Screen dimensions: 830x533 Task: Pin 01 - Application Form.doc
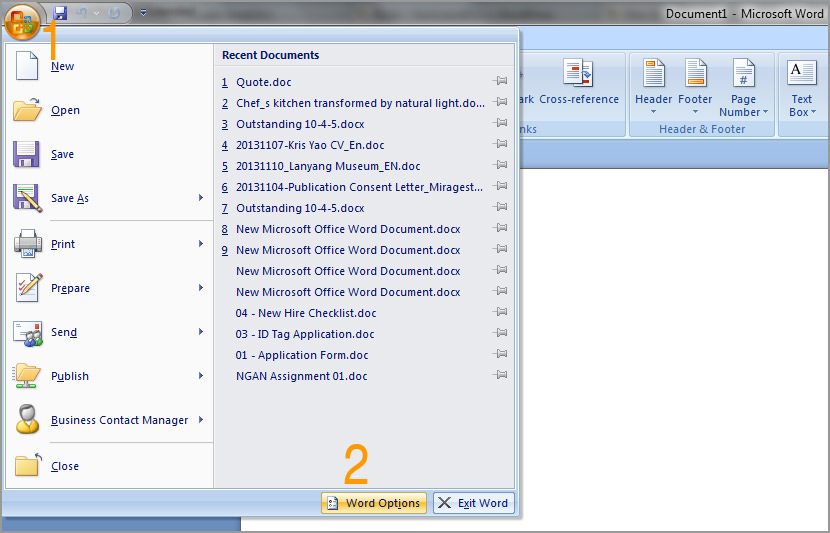(500, 354)
